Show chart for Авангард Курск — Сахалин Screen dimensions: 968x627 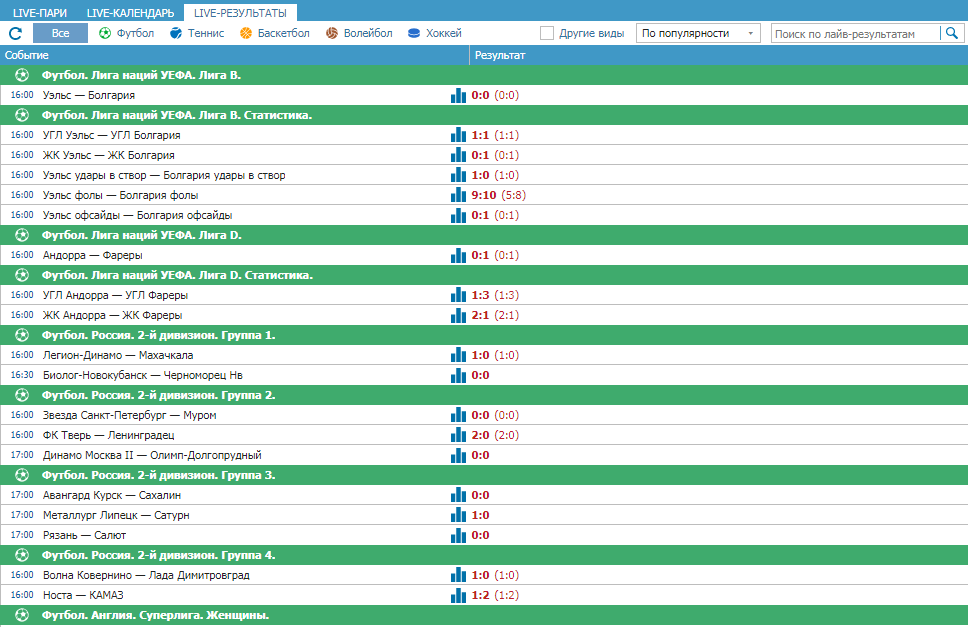click(458, 495)
